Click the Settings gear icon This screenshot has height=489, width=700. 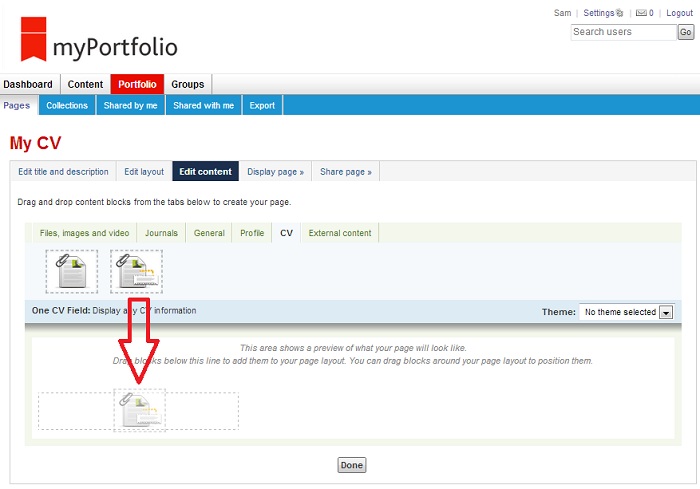tap(620, 13)
